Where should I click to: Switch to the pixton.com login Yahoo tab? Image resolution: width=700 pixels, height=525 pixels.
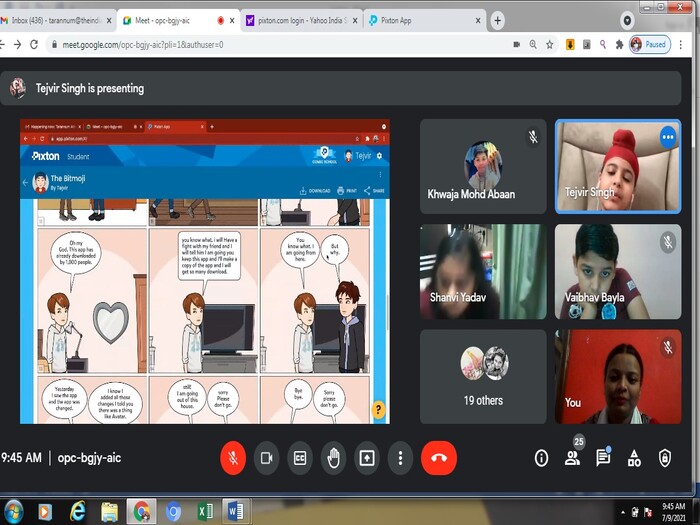coord(300,21)
